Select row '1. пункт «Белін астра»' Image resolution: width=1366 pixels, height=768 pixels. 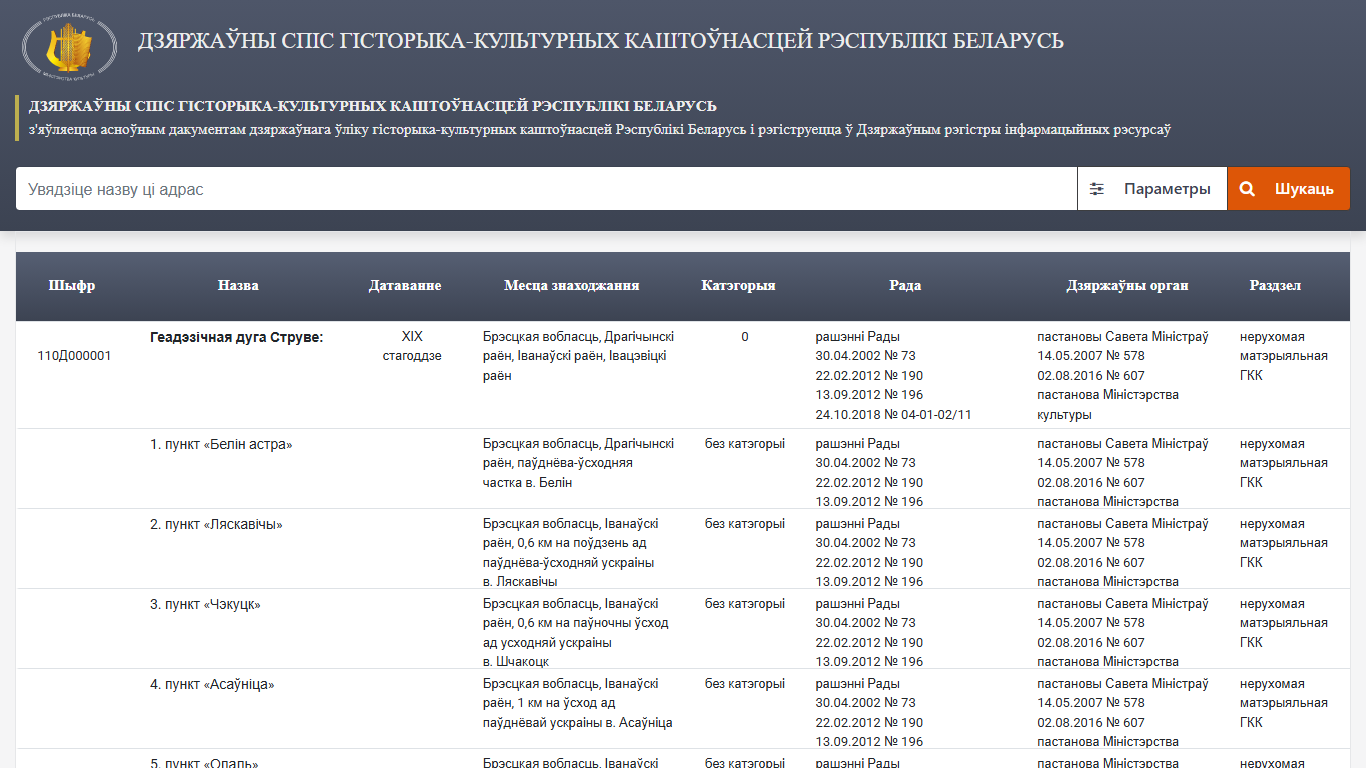tap(221, 444)
